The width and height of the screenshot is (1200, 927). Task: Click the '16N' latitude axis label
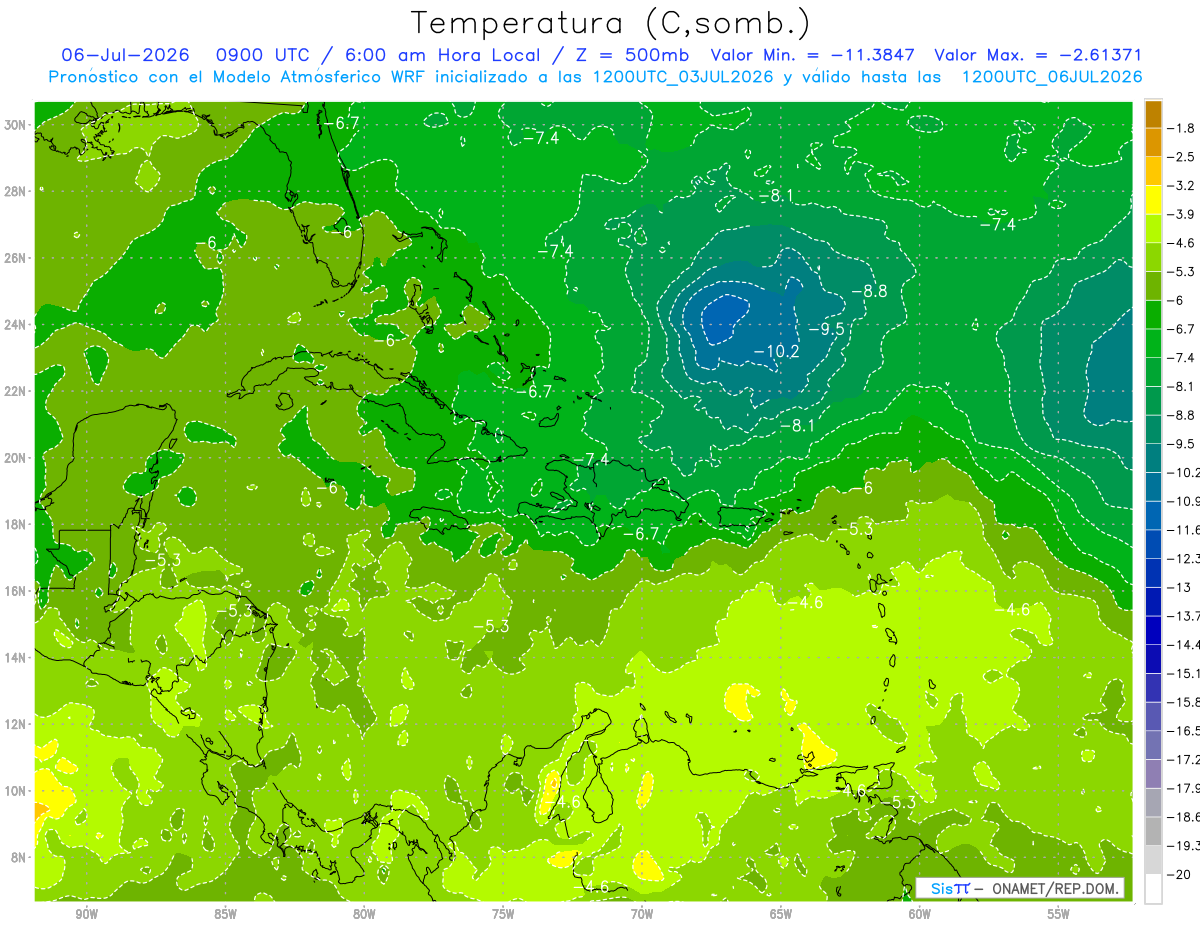click(x=17, y=591)
